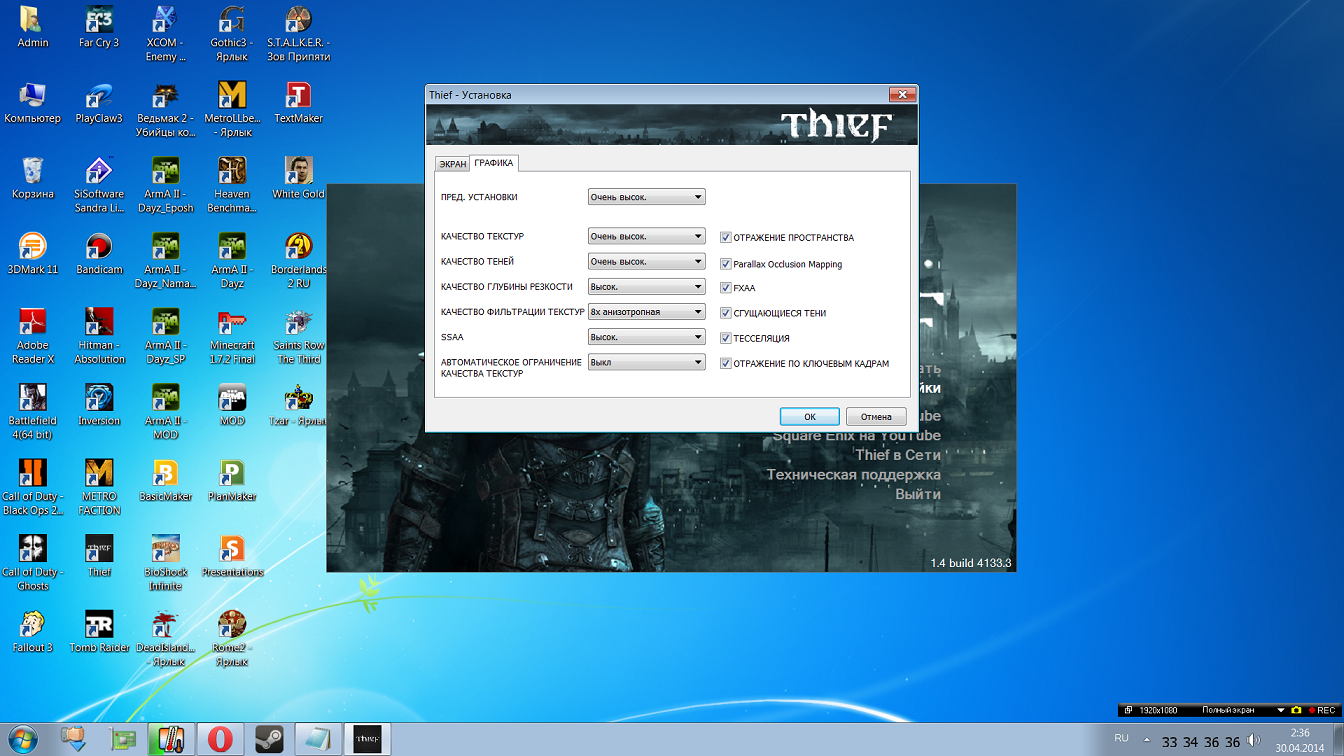Viewport: 1344px width, 756px height.
Task: Select the Fallout 3 desktop icon
Action: pyautogui.click(x=32, y=632)
